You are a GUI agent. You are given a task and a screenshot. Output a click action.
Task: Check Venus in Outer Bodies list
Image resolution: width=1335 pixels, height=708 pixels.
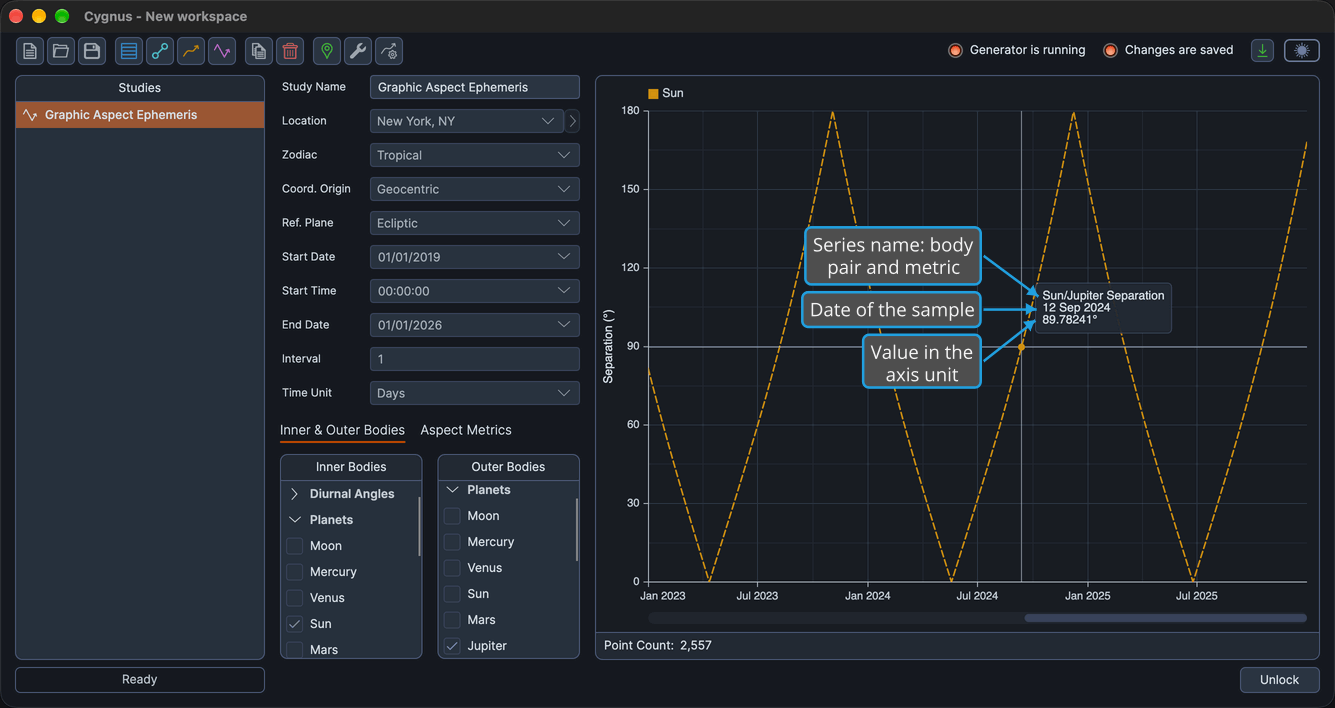point(452,568)
